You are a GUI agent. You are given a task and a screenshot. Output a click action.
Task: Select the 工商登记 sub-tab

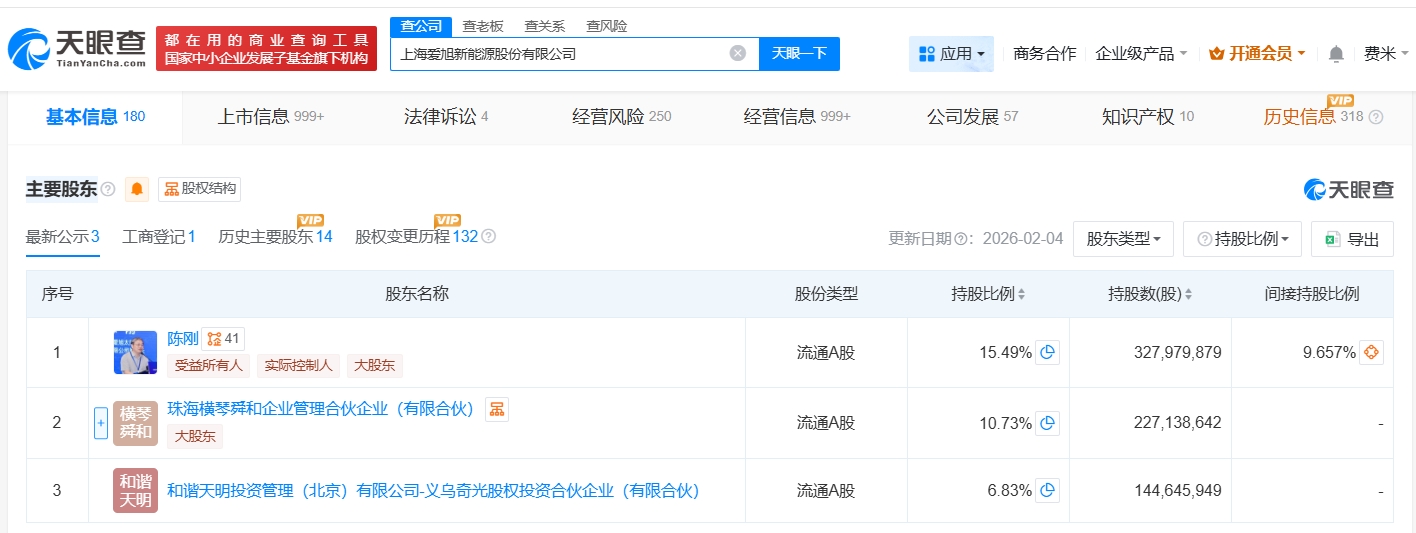point(158,237)
